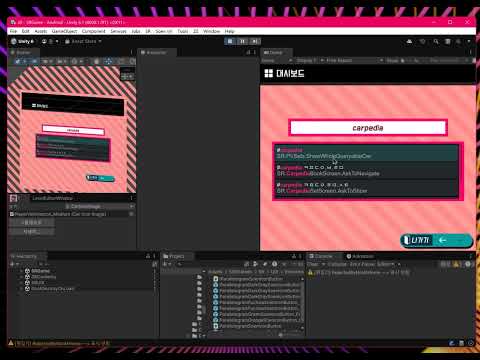Image resolution: width=480 pixels, height=360 pixels.
Task: Open the Services menu
Action: 118,31
